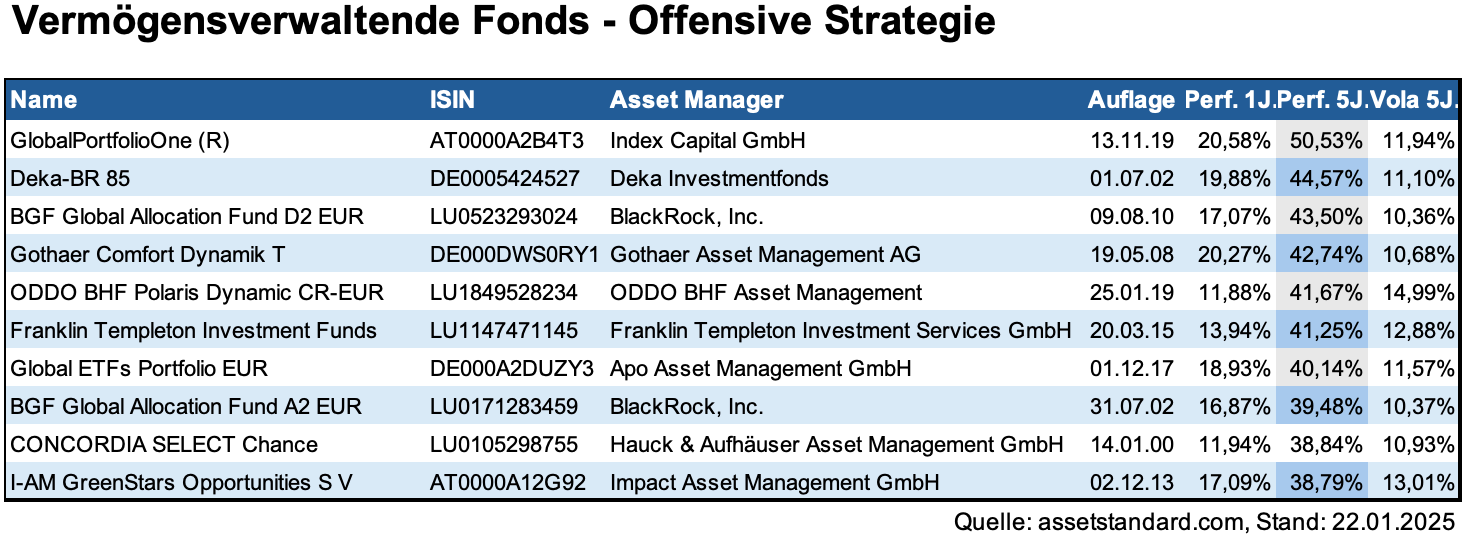Select the Perf. 1J. column header

(x=1228, y=100)
